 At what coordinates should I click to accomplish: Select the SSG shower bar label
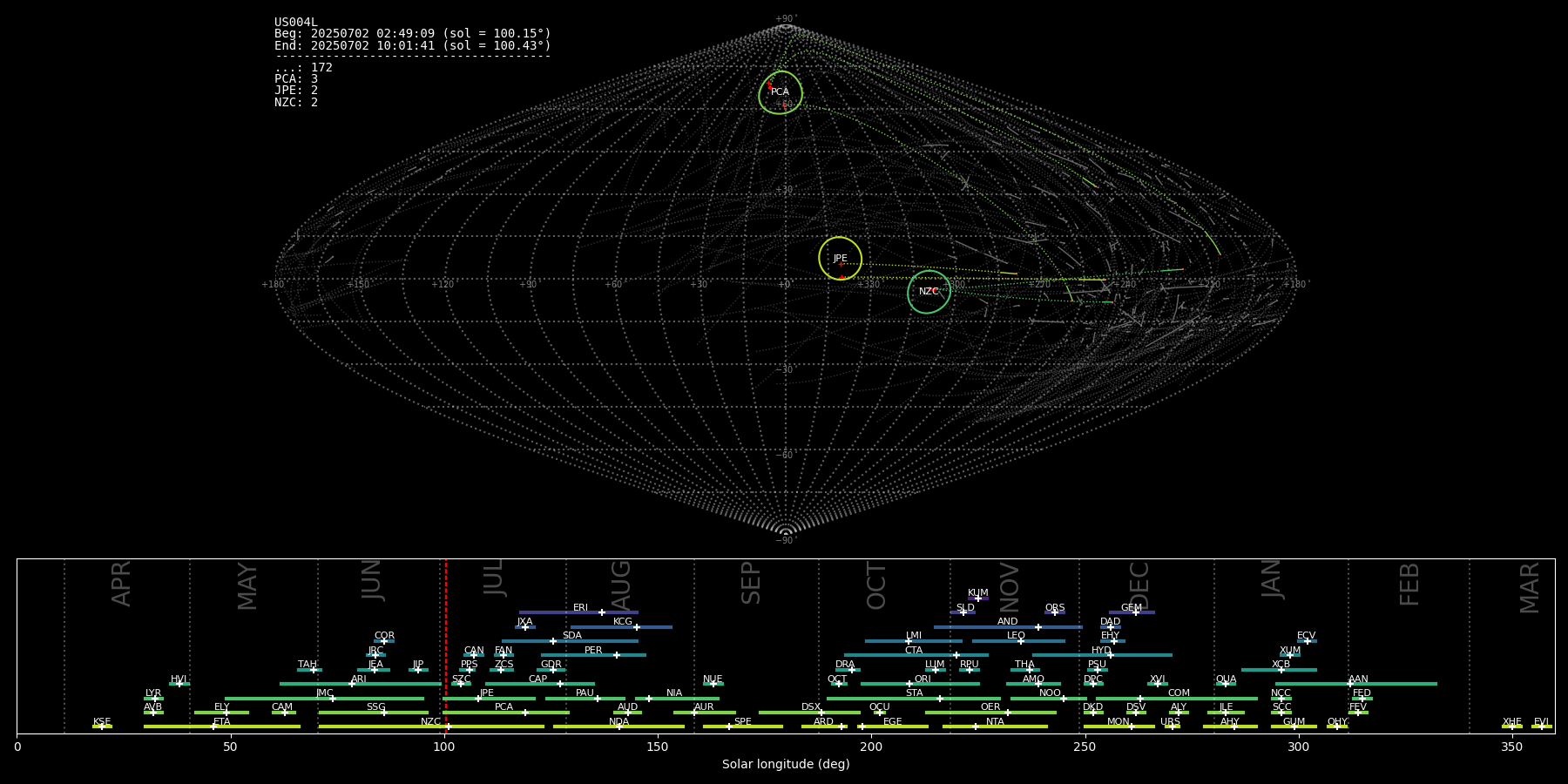click(376, 707)
